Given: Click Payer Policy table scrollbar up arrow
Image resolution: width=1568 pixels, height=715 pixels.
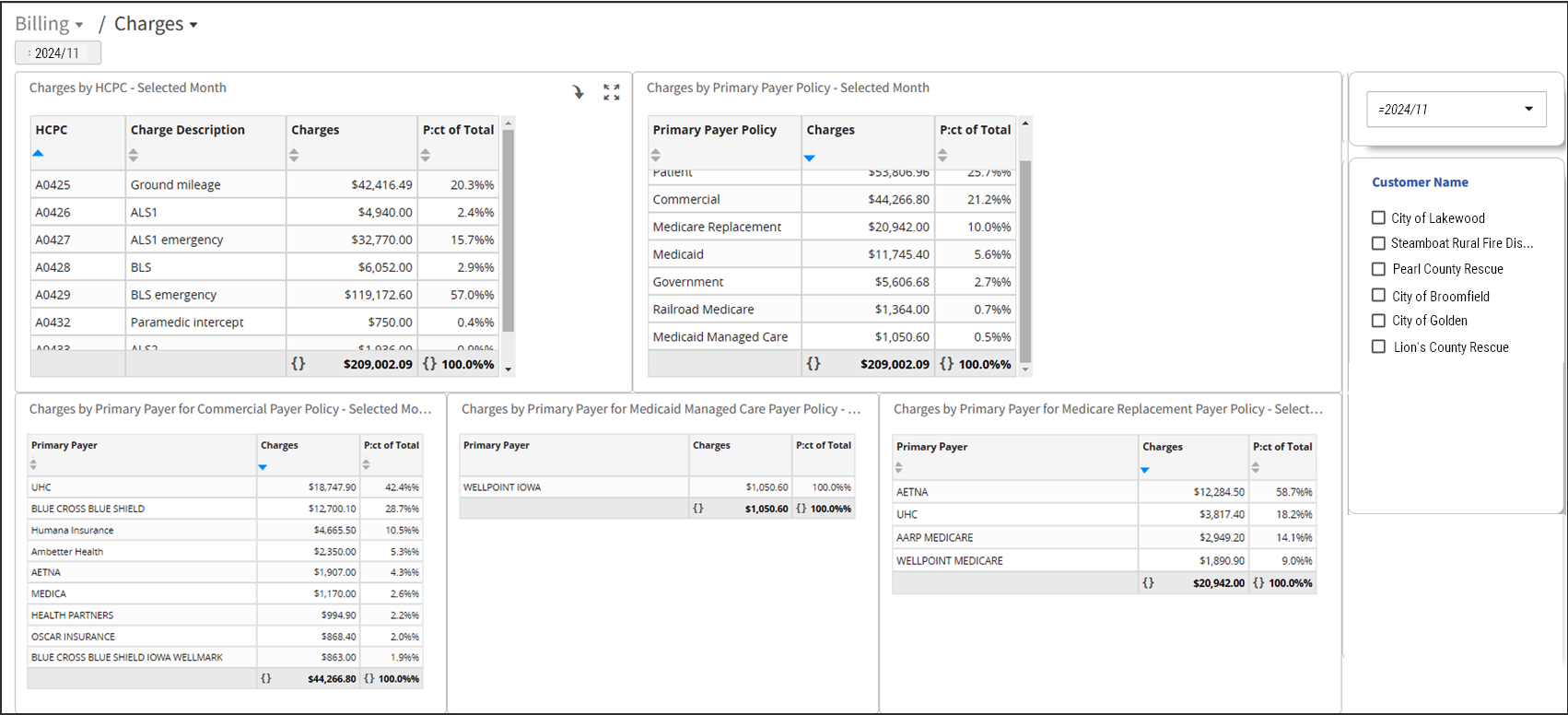Looking at the screenshot, I should 1025,123.
